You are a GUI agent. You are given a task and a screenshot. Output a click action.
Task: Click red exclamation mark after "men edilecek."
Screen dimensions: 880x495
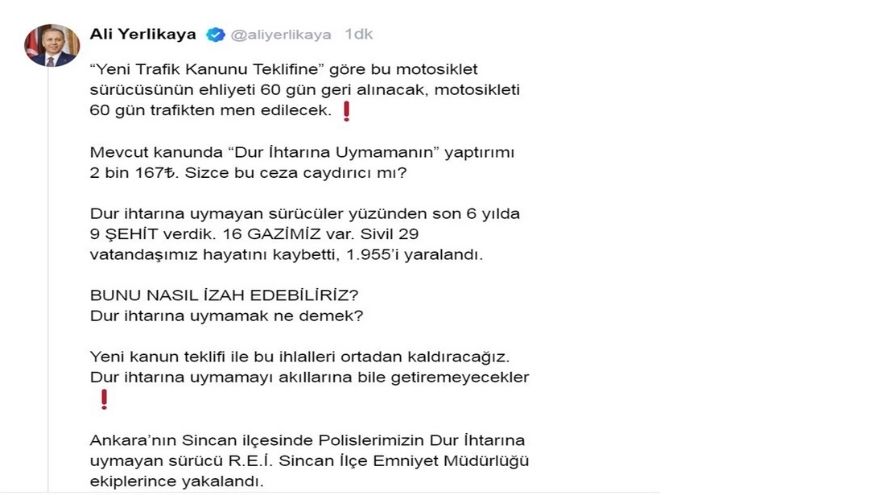[x=346, y=111]
